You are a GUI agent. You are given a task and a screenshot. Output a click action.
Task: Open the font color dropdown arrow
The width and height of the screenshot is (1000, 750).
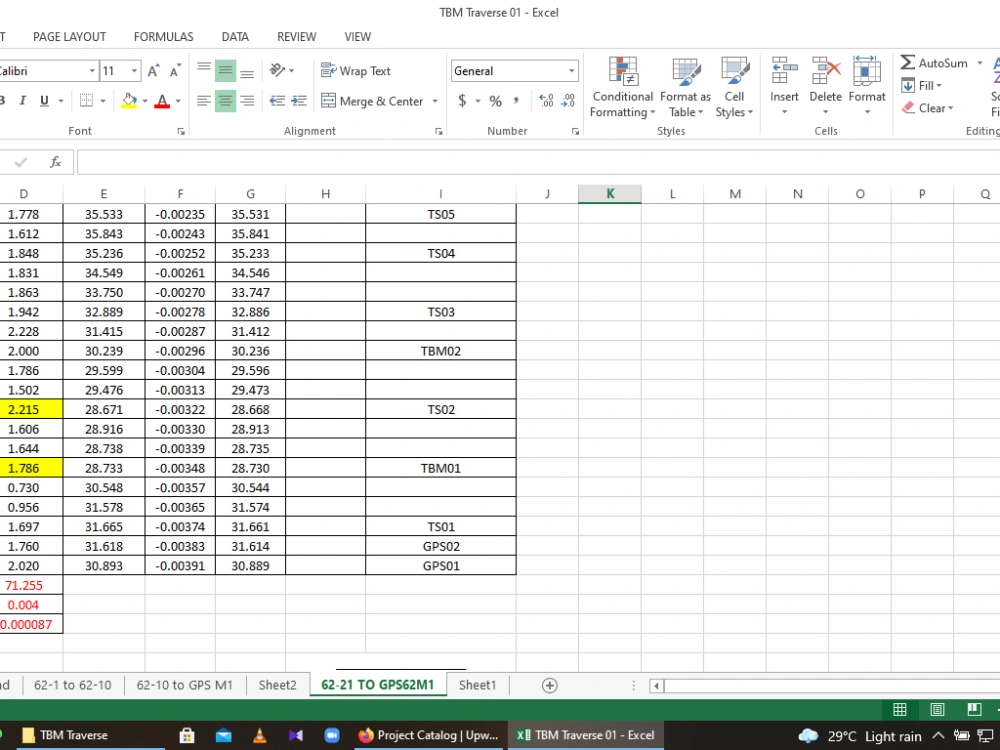(178, 101)
